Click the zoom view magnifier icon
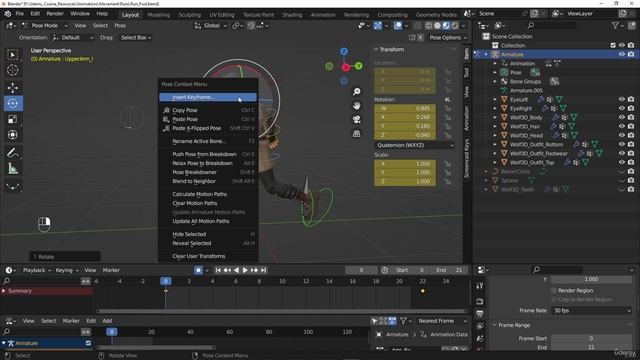The image size is (640, 360). [356, 91]
